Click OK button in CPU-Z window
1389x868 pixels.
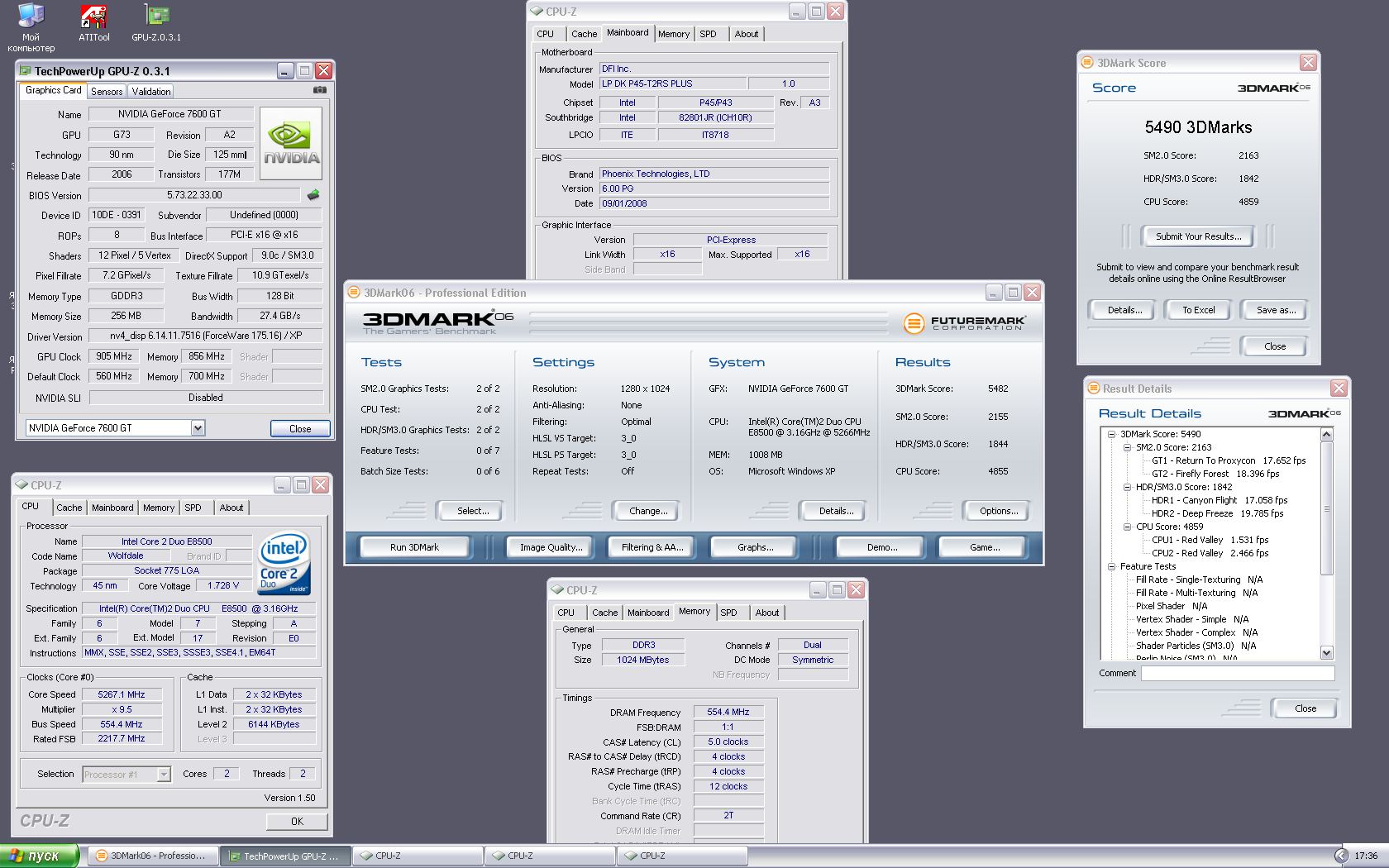pos(297,822)
